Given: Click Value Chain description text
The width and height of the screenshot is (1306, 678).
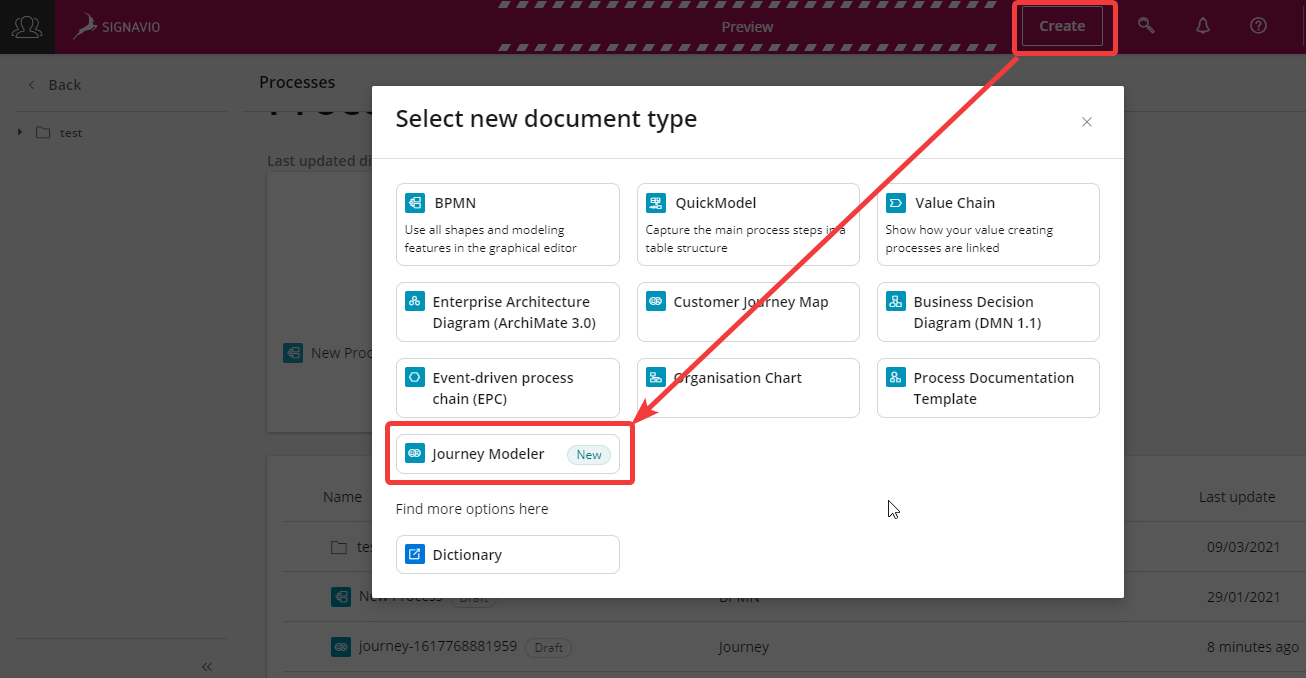Looking at the screenshot, I should point(969,239).
